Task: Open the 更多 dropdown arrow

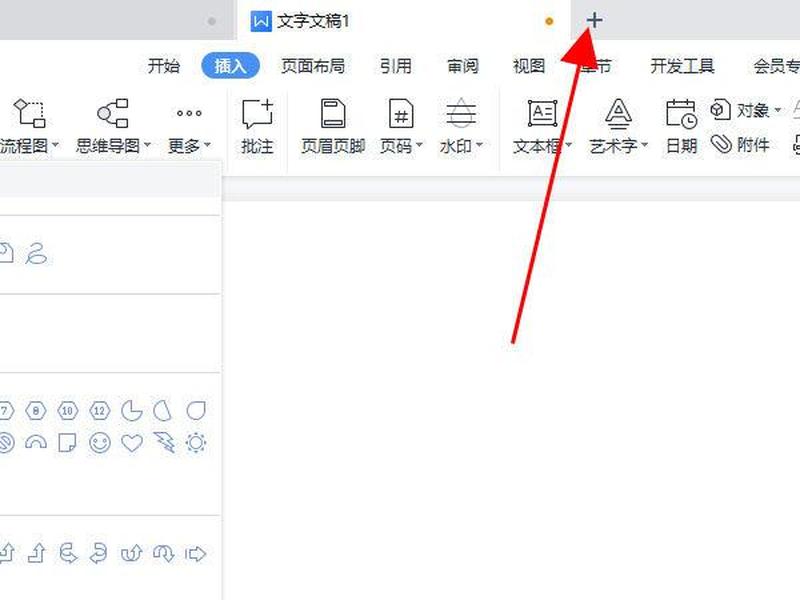Action: [207, 145]
